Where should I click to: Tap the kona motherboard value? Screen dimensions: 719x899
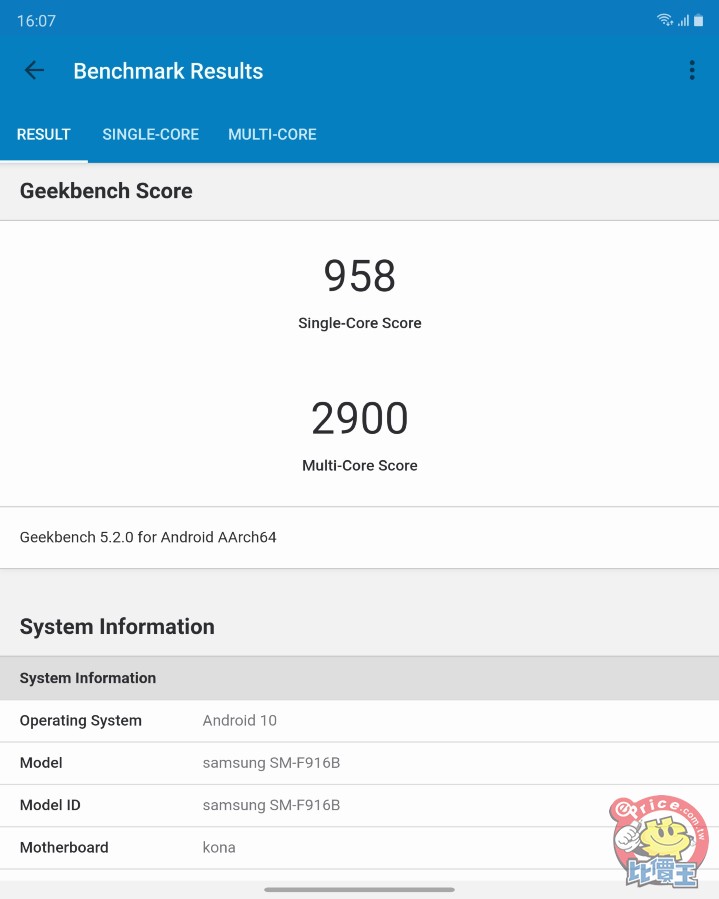tap(219, 848)
